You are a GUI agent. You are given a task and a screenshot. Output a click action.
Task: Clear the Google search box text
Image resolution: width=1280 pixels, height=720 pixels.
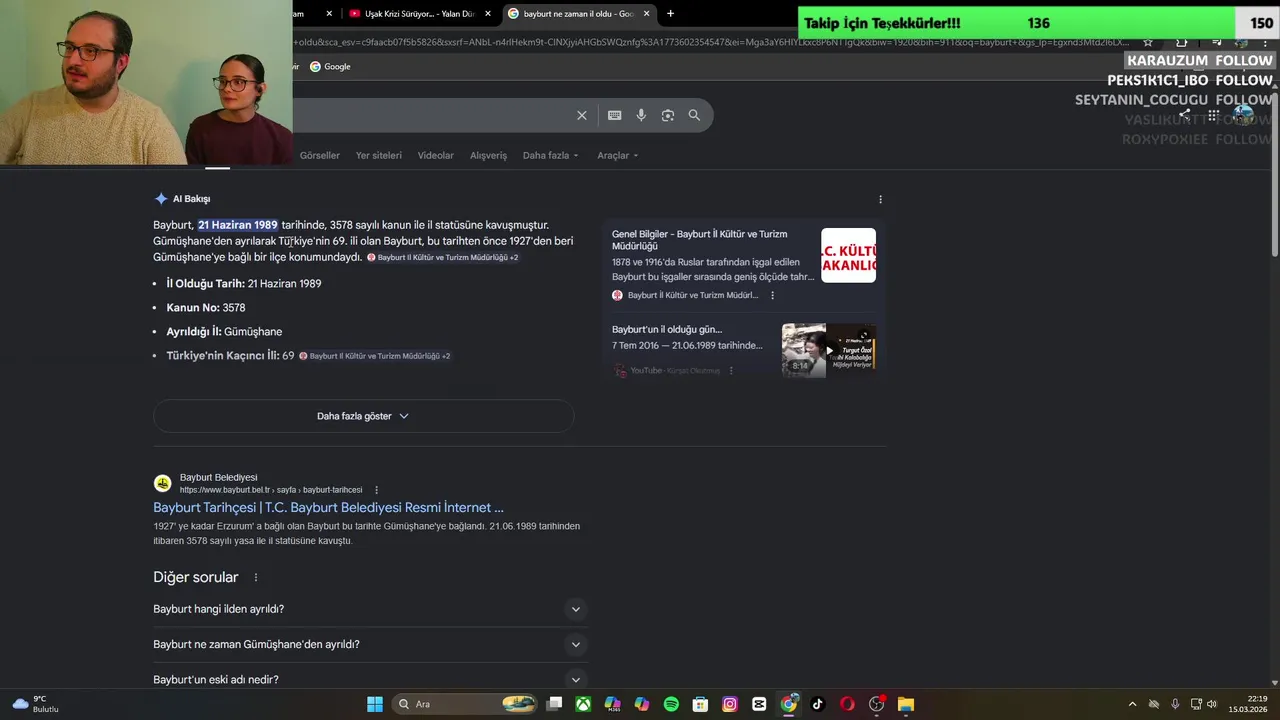point(582,115)
